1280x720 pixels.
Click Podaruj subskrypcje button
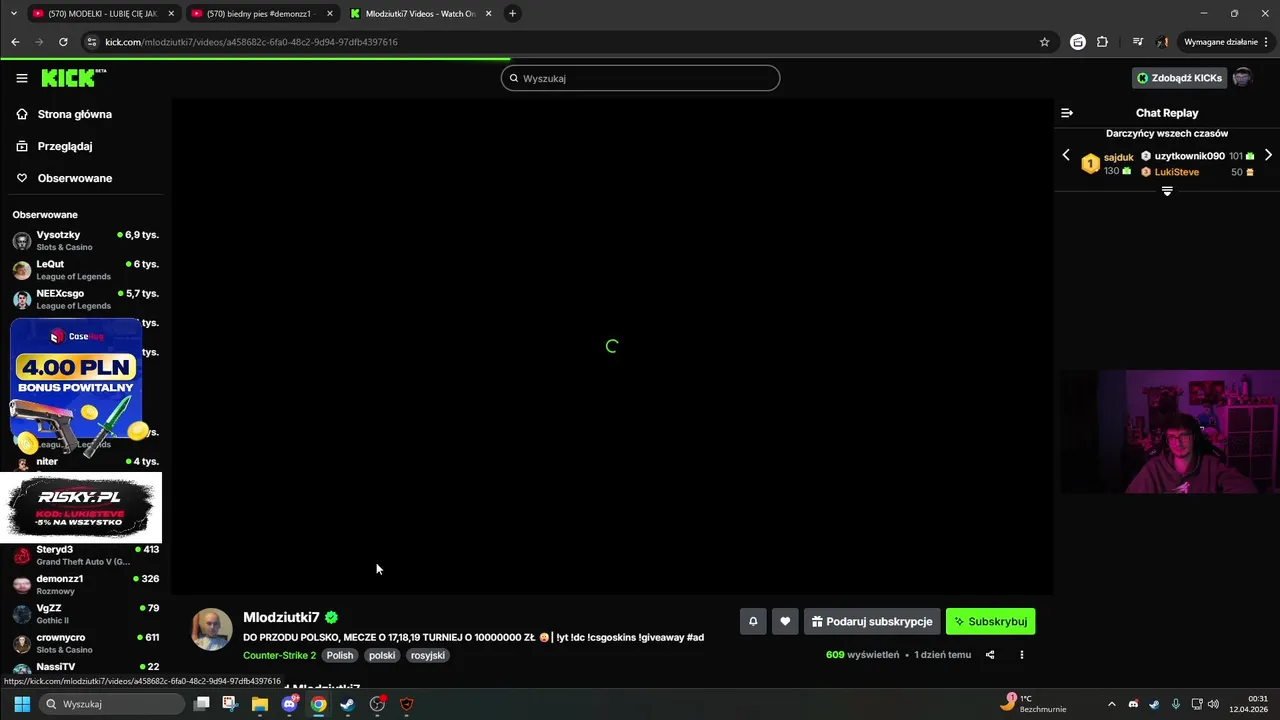pyautogui.click(x=872, y=621)
